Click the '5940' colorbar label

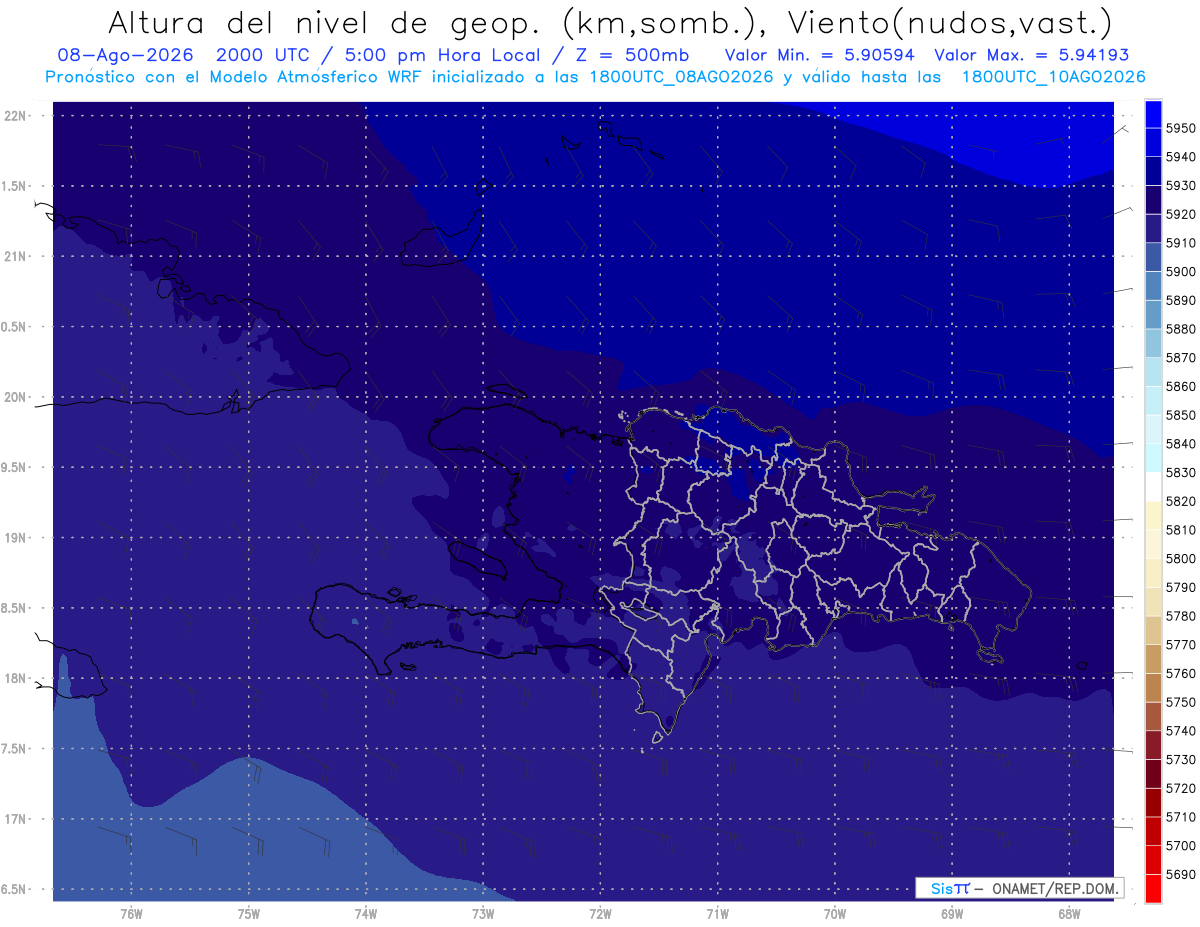click(1181, 157)
